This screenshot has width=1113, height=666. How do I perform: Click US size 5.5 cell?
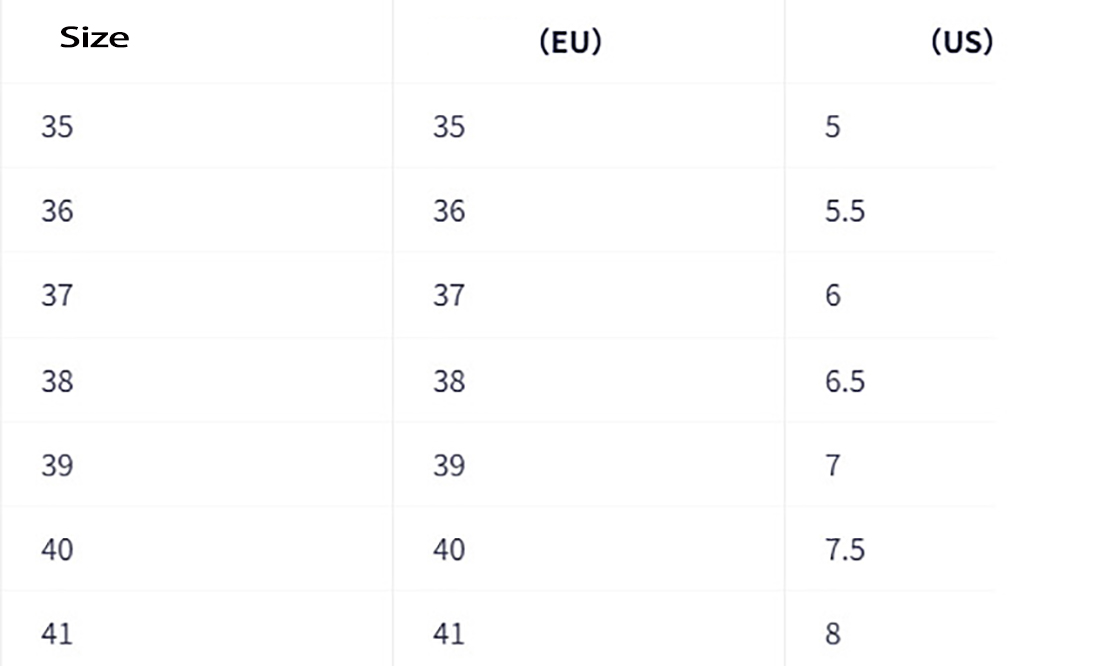point(845,211)
